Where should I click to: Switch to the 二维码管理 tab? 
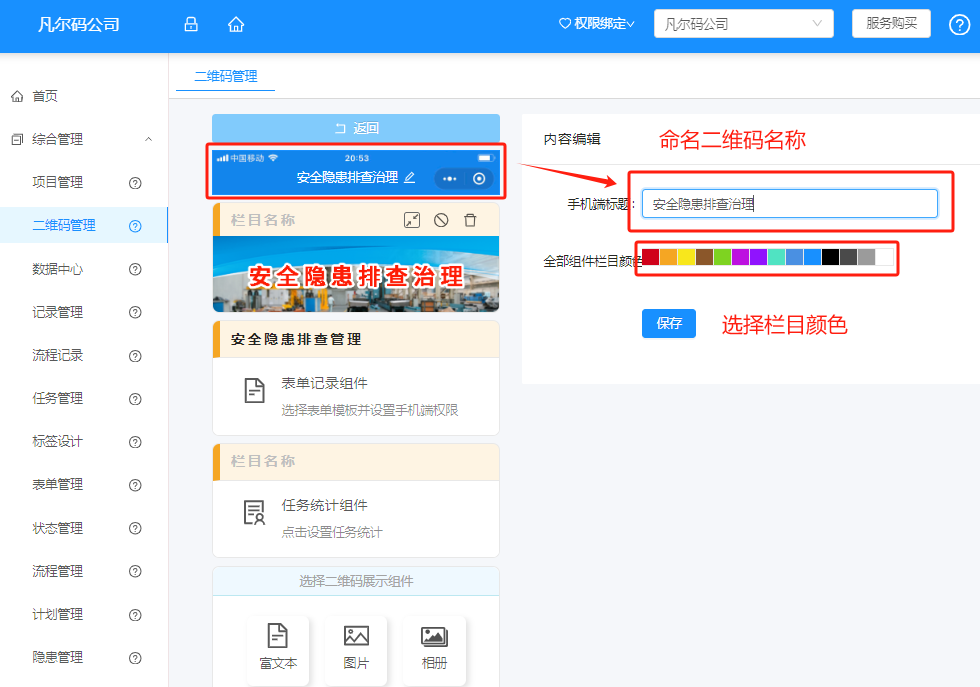point(224,76)
